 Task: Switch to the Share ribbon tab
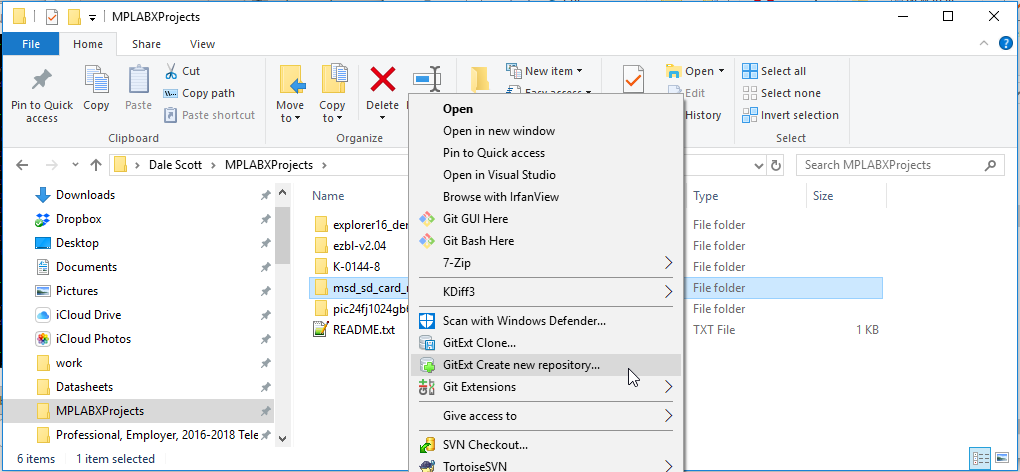146,44
